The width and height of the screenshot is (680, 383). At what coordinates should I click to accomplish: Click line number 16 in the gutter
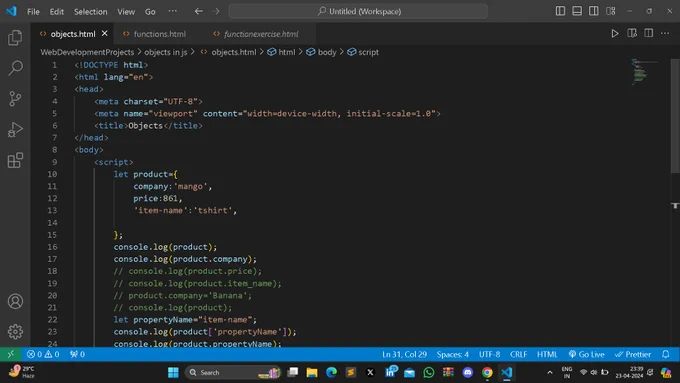(x=52, y=247)
